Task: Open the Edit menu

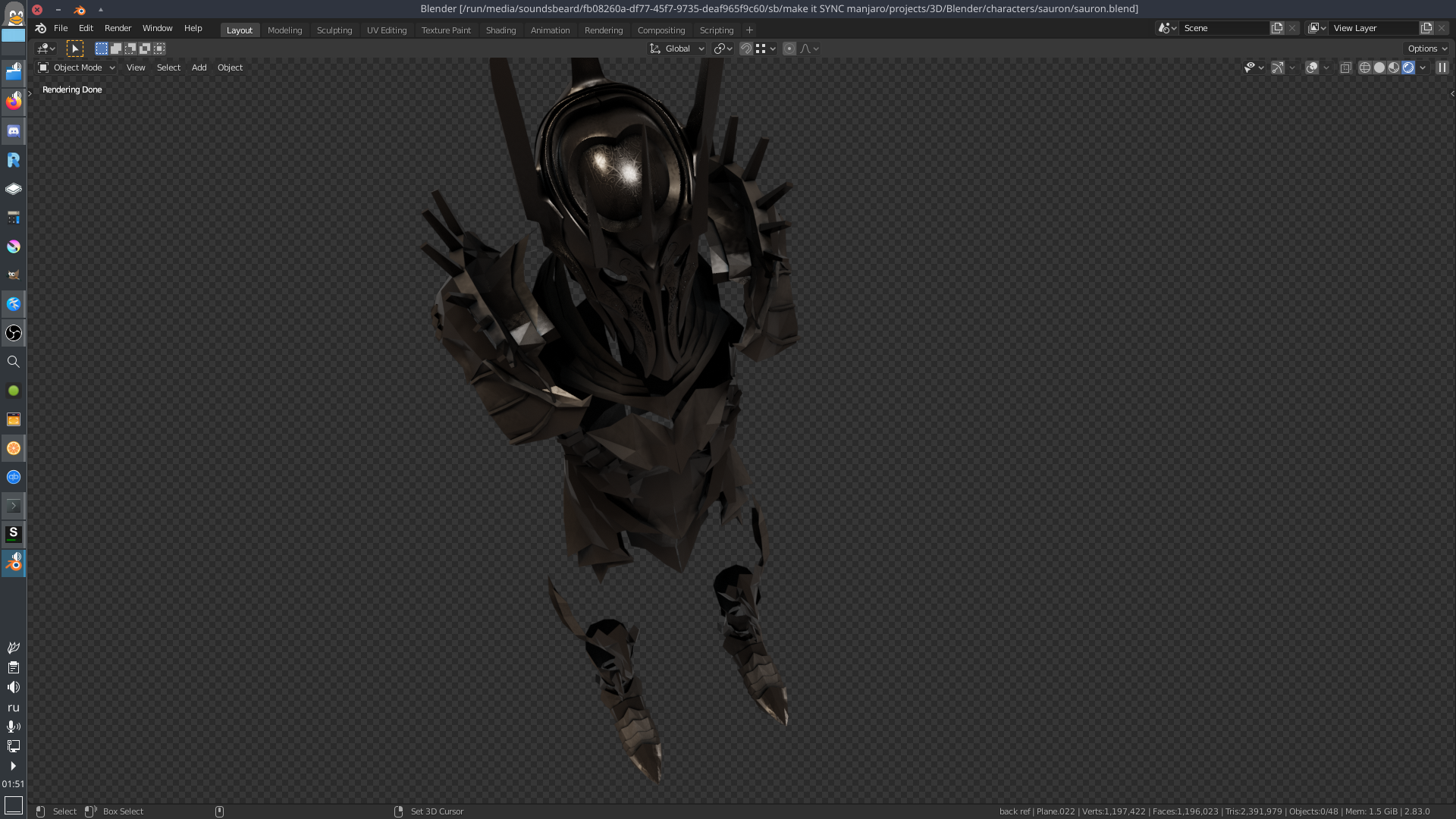Action: click(86, 28)
